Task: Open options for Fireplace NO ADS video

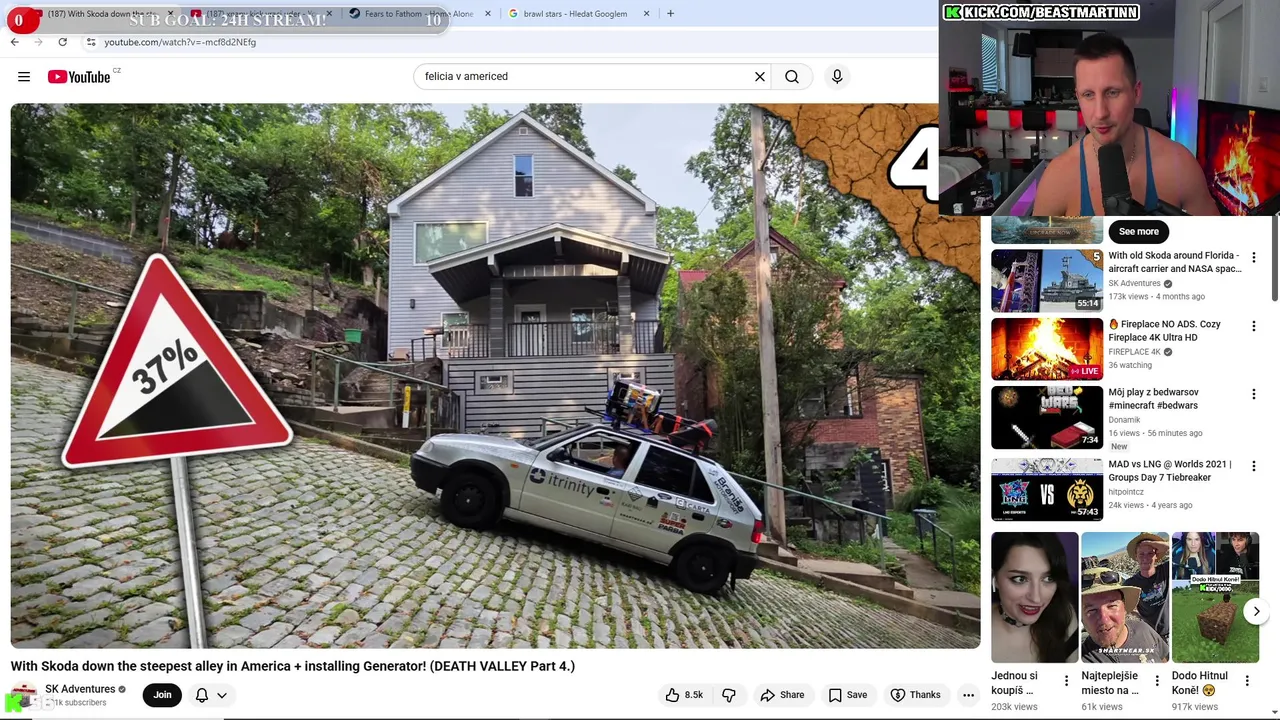Action: click(x=1253, y=326)
